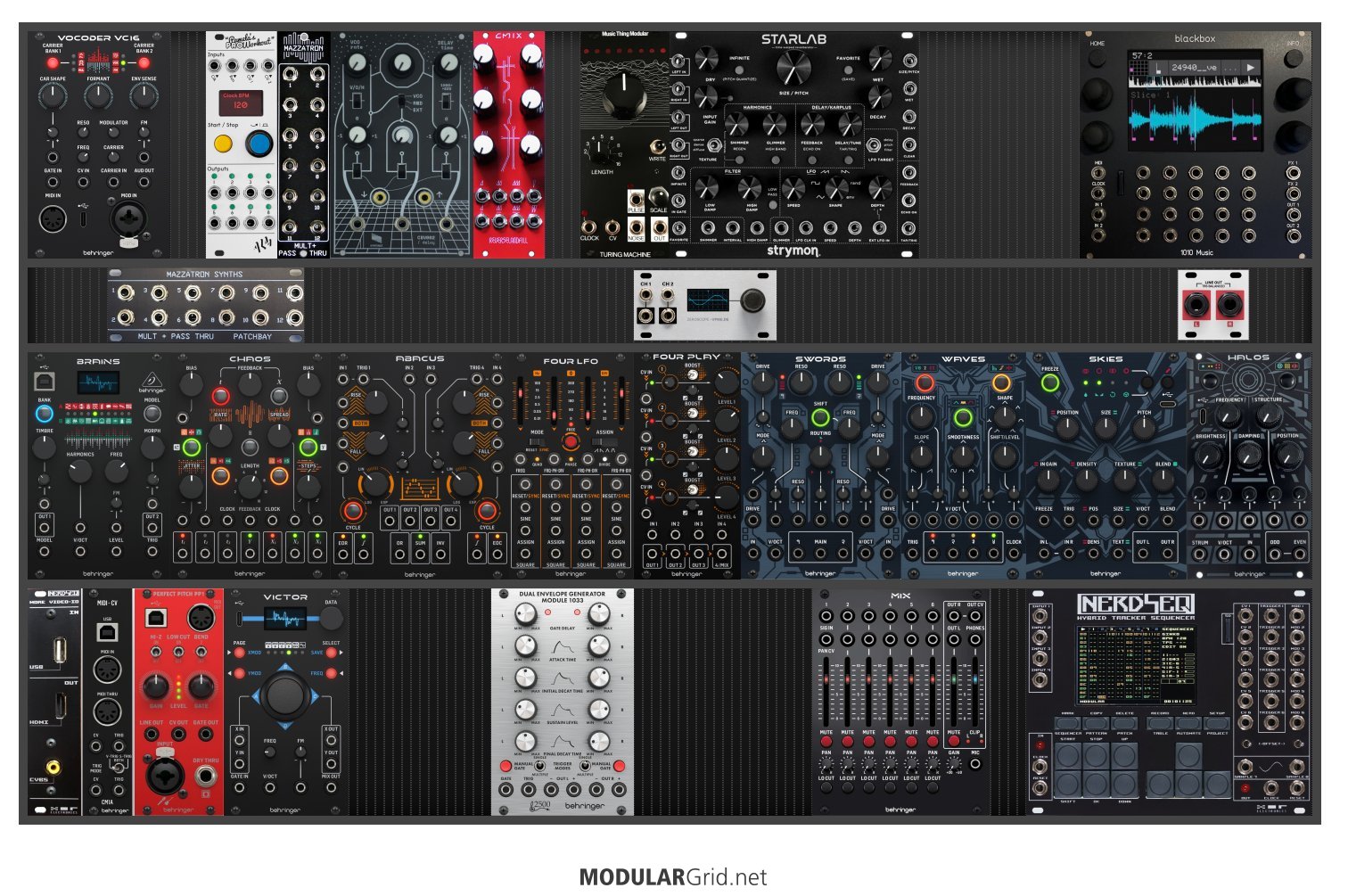Screen dimensions: 1348x896
Task: Click the green FREEZE button on Skies
Action: (1050, 383)
